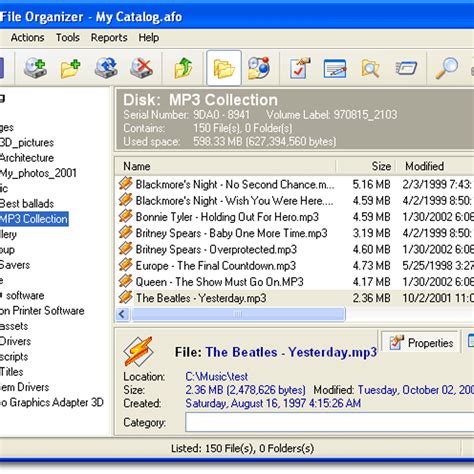Click the icon beside The Beatles - Yesterday.mp3 row
474x474 pixels.
click(126, 297)
